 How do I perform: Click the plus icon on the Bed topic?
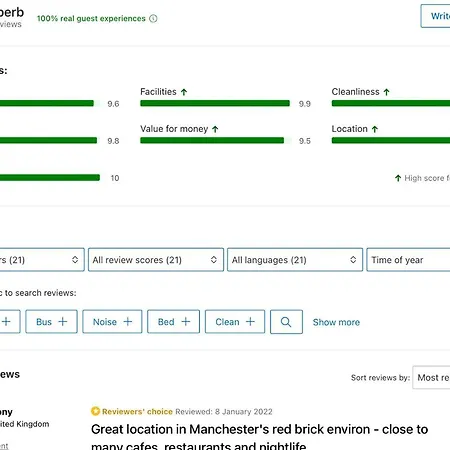tap(186, 322)
